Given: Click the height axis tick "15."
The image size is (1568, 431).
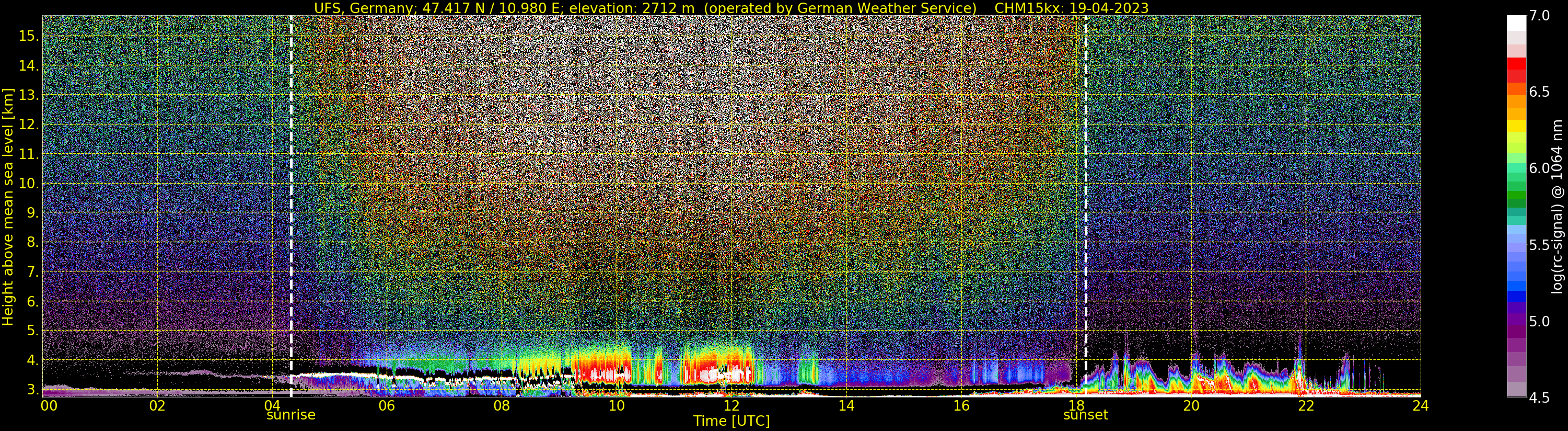Looking at the screenshot, I should tap(29, 36).
